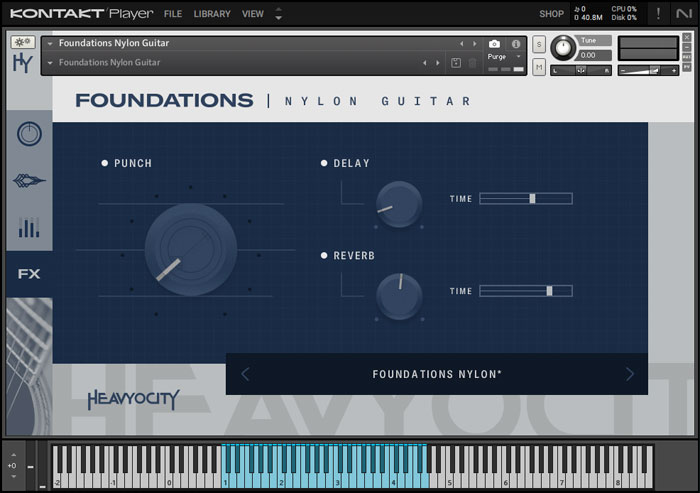Click the pan L-R slider
700x493 pixels.
581,71
